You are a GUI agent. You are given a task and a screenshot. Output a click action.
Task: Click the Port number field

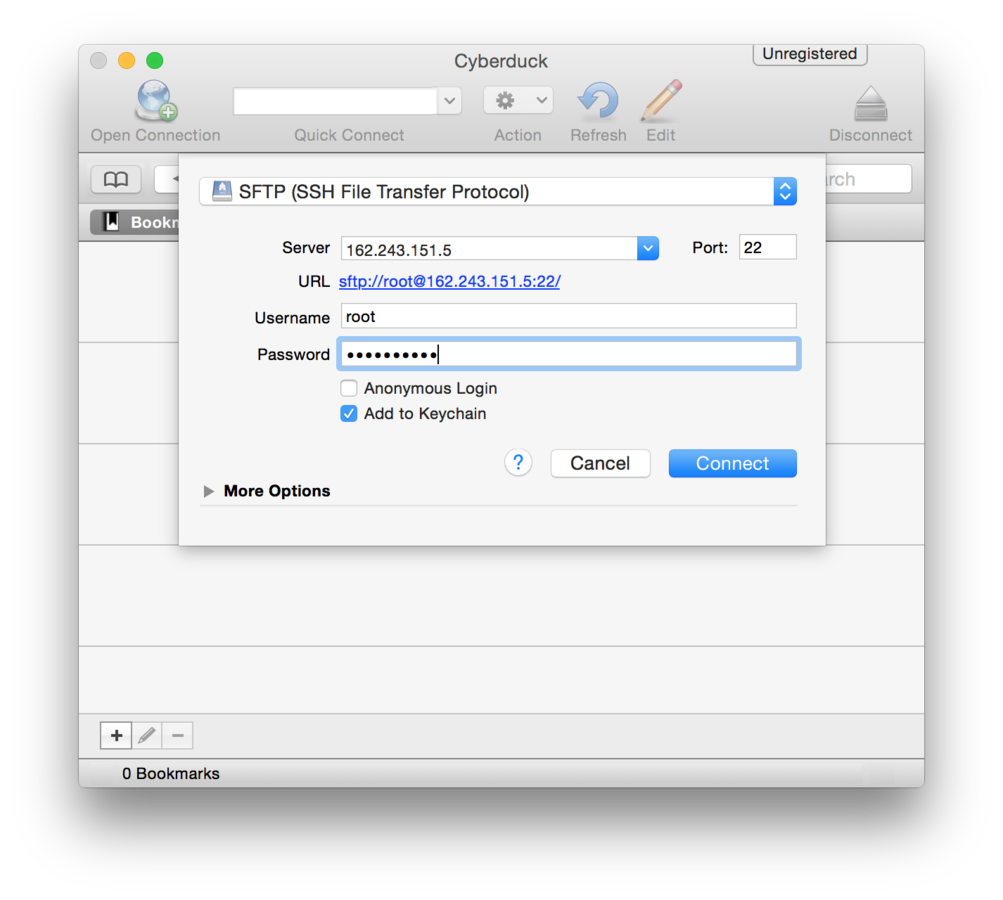768,248
